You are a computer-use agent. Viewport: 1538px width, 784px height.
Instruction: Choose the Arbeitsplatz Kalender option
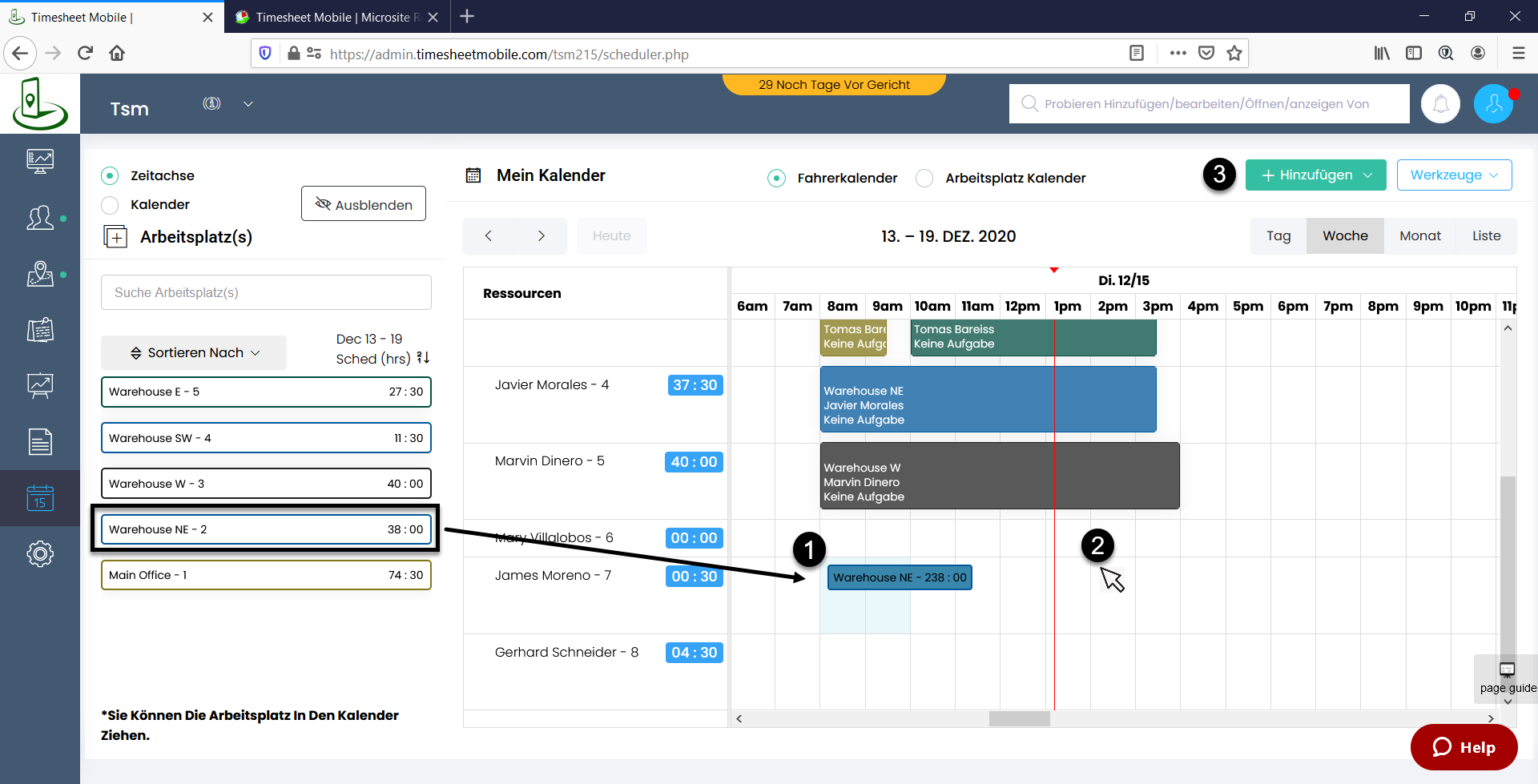pyautogui.click(x=924, y=178)
